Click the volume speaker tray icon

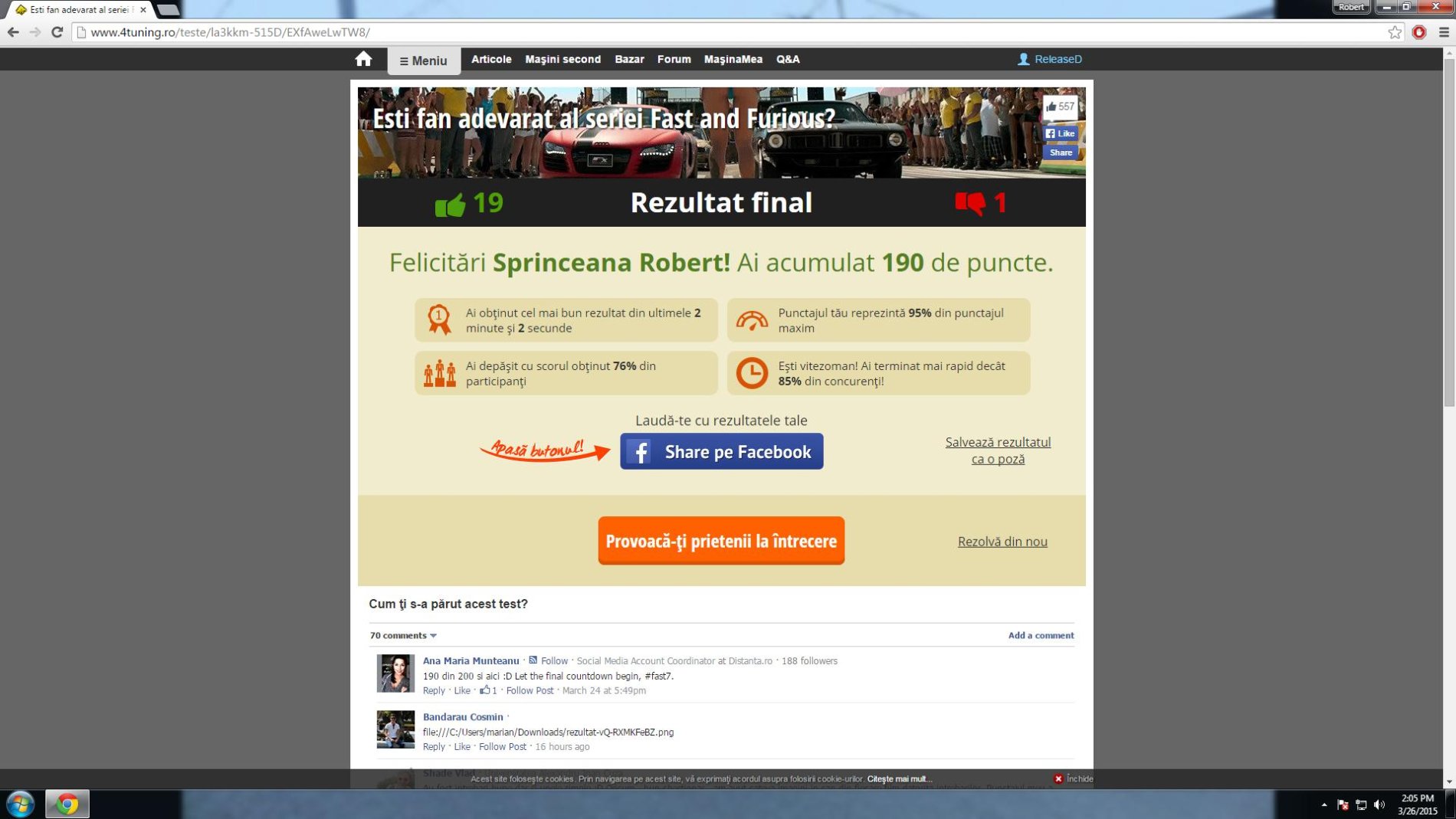pyautogui.click(x=1379, y=804)
